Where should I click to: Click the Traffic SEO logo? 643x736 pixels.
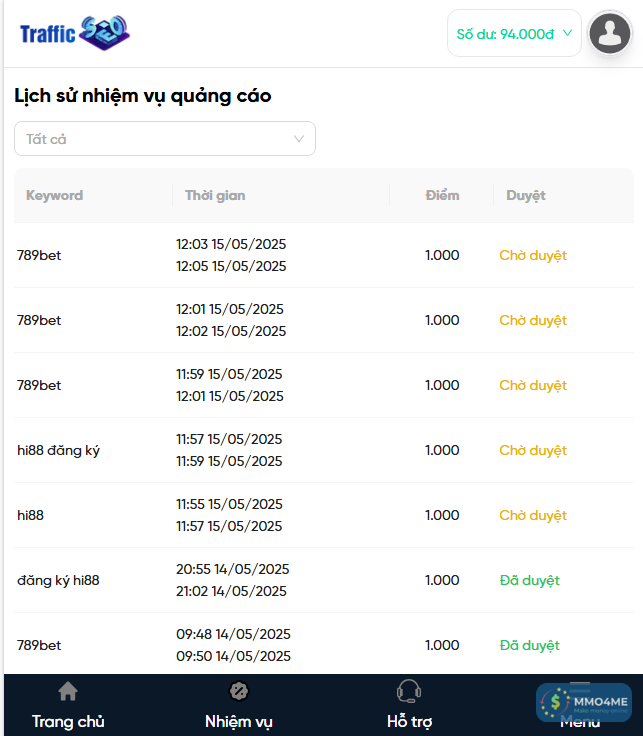click(x=75, y=33)
